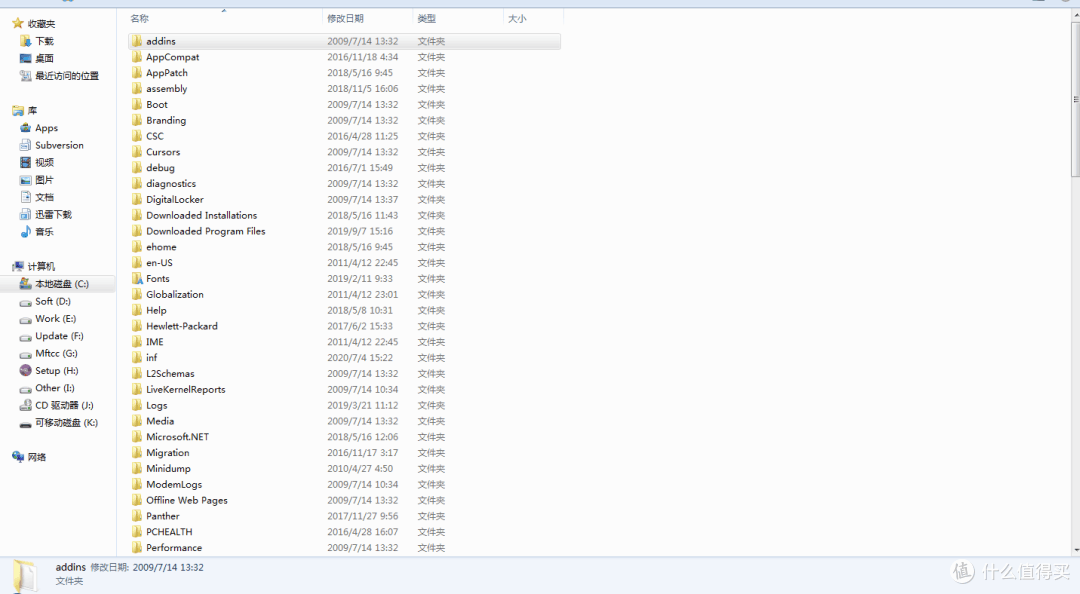Select the 桌面 desktop shortcut icon
This screenshot has height=594, width=1080.
click(x=25, y=59)
